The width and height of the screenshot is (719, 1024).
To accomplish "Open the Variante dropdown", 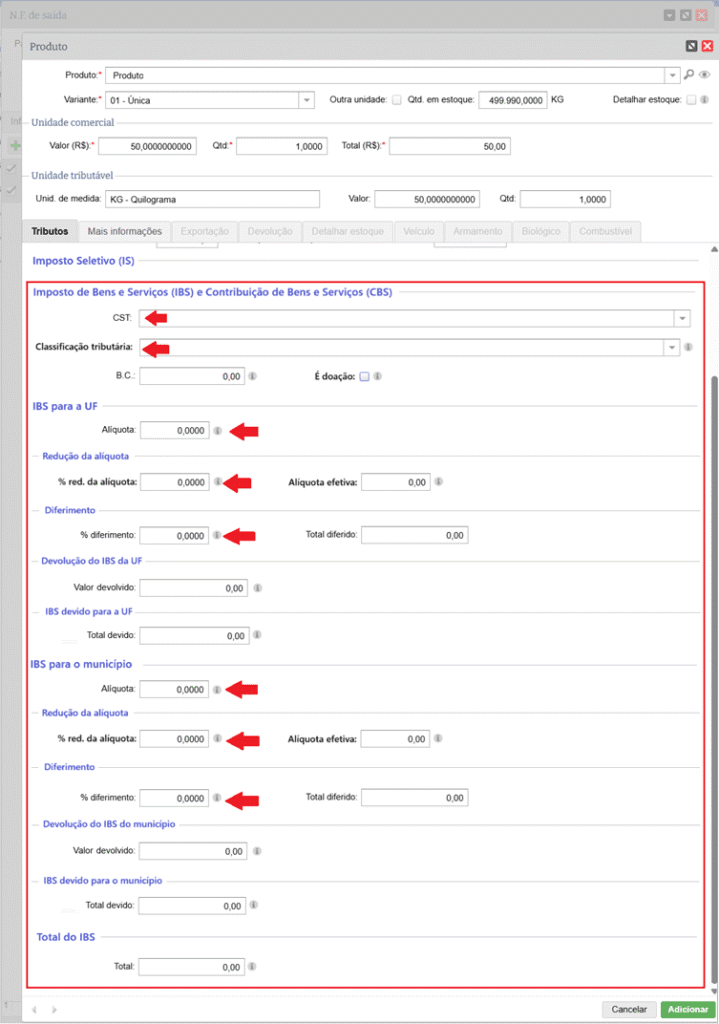I will [x=305, y=100].
